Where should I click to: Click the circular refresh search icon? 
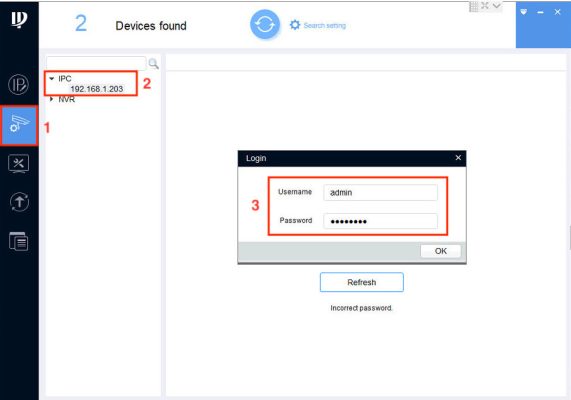(x=265, y=24)
